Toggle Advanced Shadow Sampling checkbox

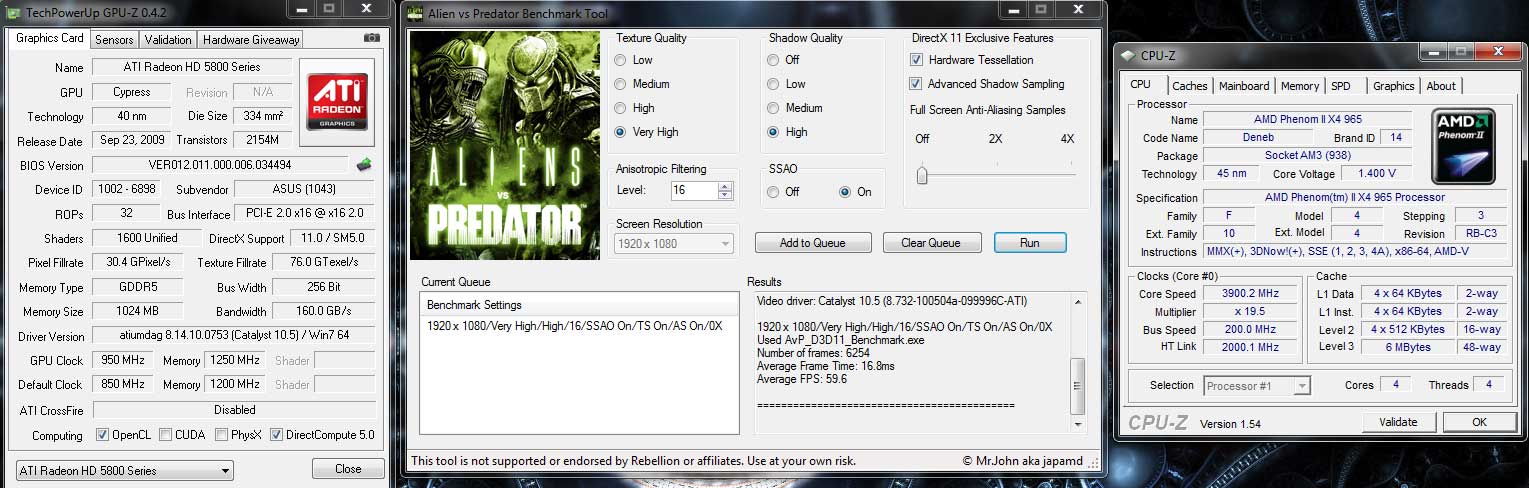coord(916,84)
